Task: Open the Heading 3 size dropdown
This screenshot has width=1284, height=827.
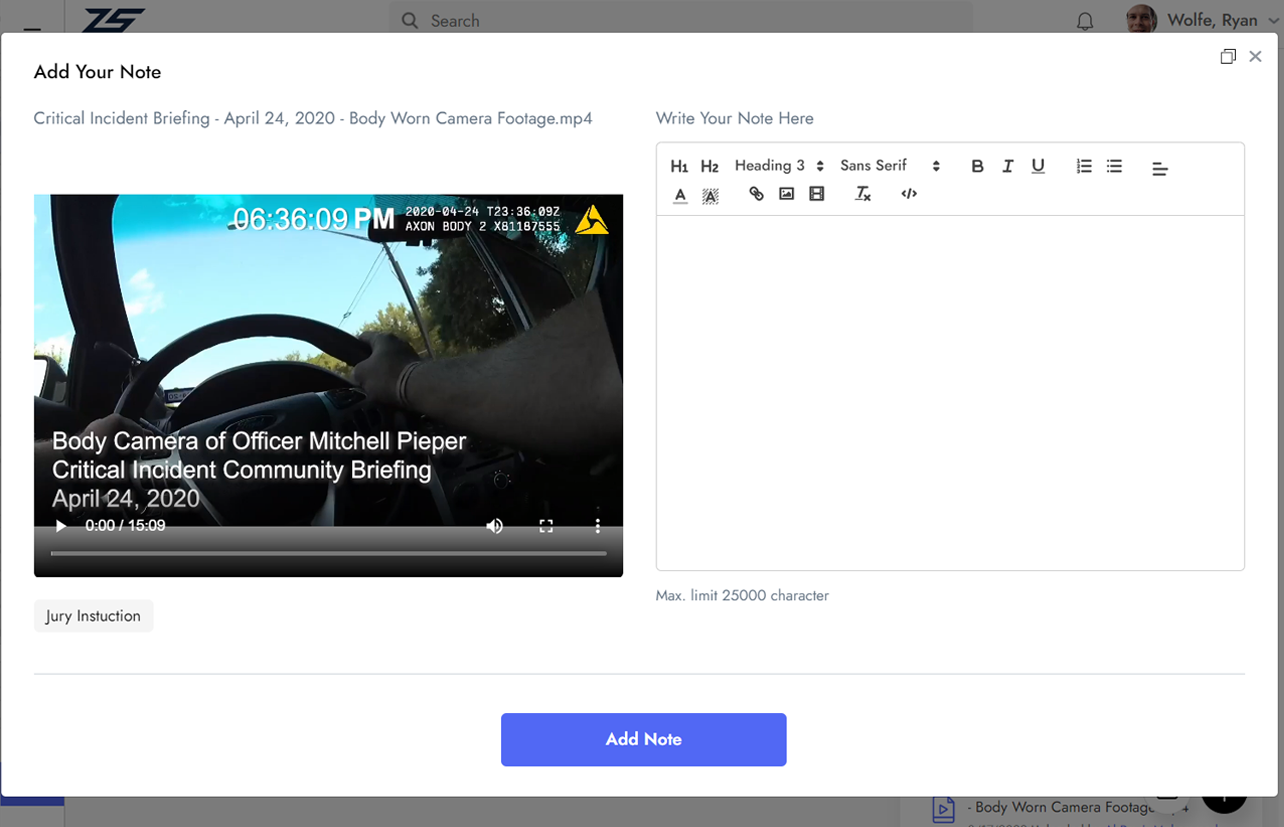Action: (779, 166)
